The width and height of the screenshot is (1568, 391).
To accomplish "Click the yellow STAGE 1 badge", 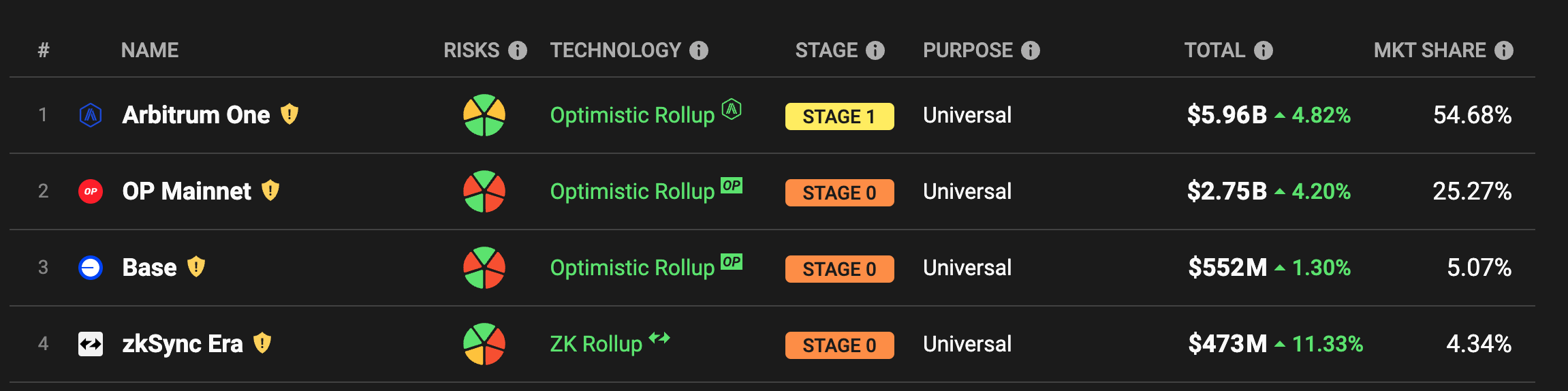I will [x=839, y=116].
